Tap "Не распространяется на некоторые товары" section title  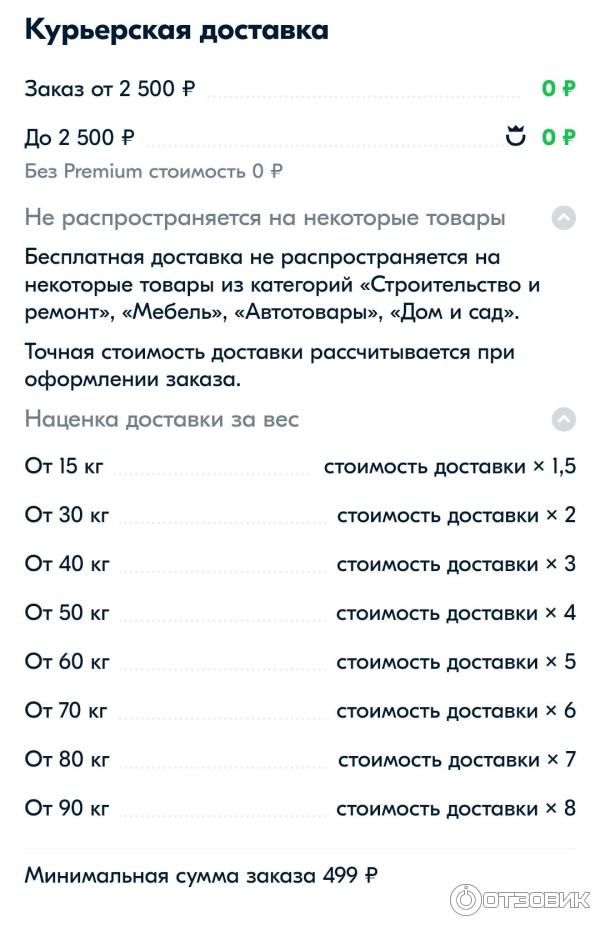(x=265, y=218)
